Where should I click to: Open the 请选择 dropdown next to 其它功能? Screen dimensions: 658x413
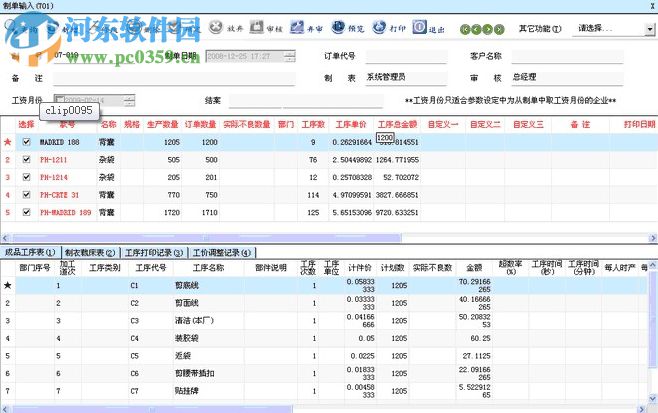pos(650,29)
